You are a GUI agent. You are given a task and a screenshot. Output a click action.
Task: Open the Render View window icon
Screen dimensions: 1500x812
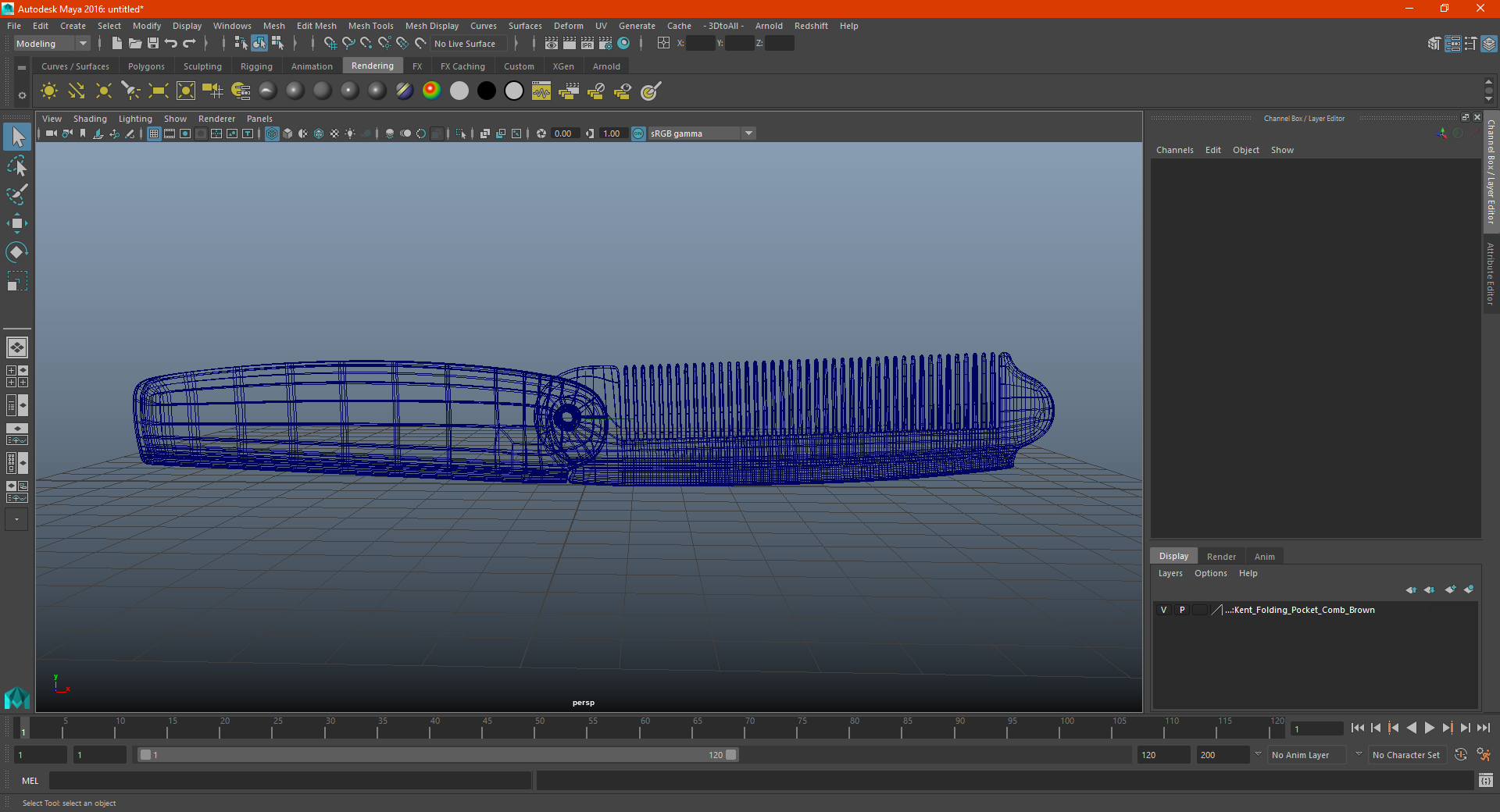[x=552, y=44]
